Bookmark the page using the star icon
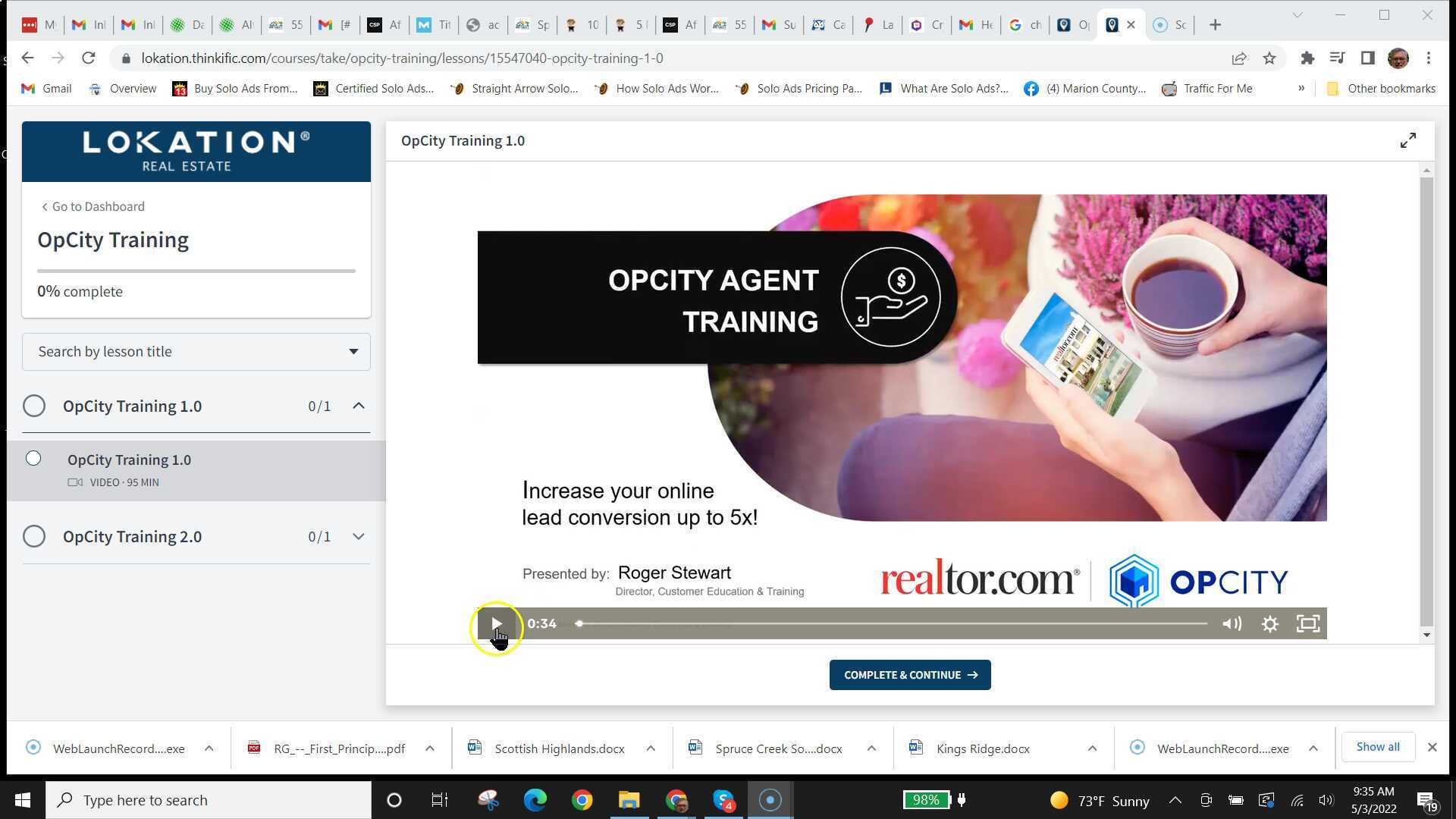The width and height of the screenshot is (1456, 819). tap(1269, 58)
